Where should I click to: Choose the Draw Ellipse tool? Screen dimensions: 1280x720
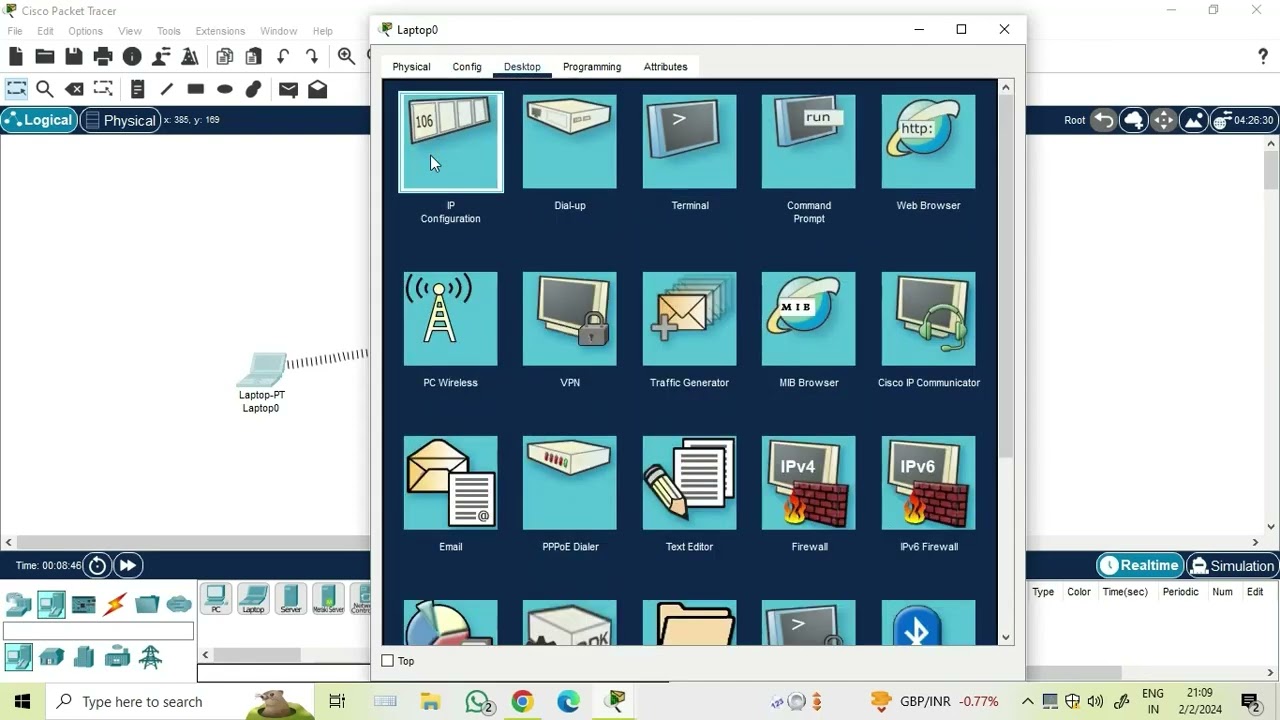pos(225,89)
